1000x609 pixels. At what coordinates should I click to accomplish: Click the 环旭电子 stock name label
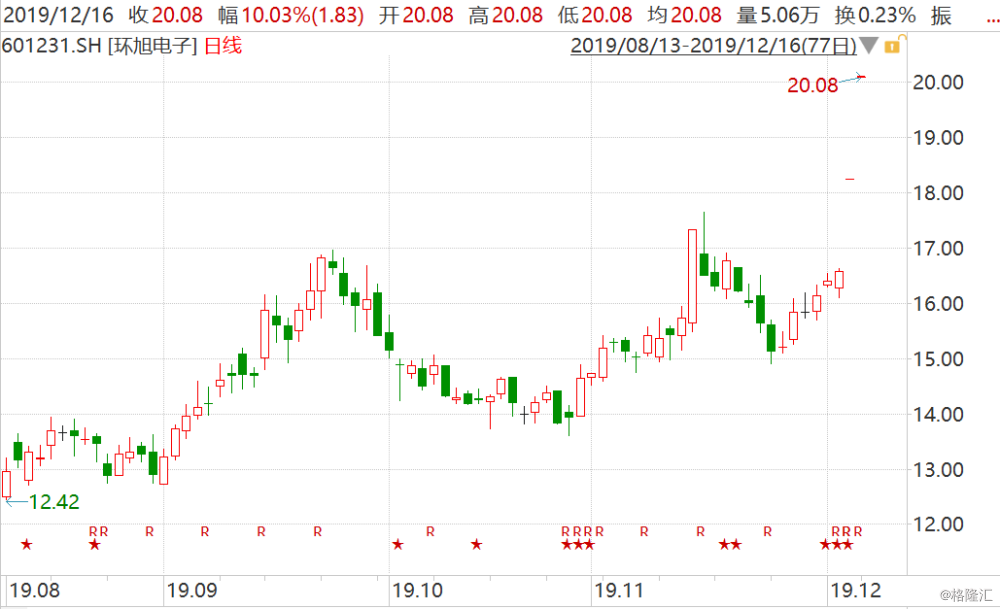pyautogui.click(x=152, y=46)
